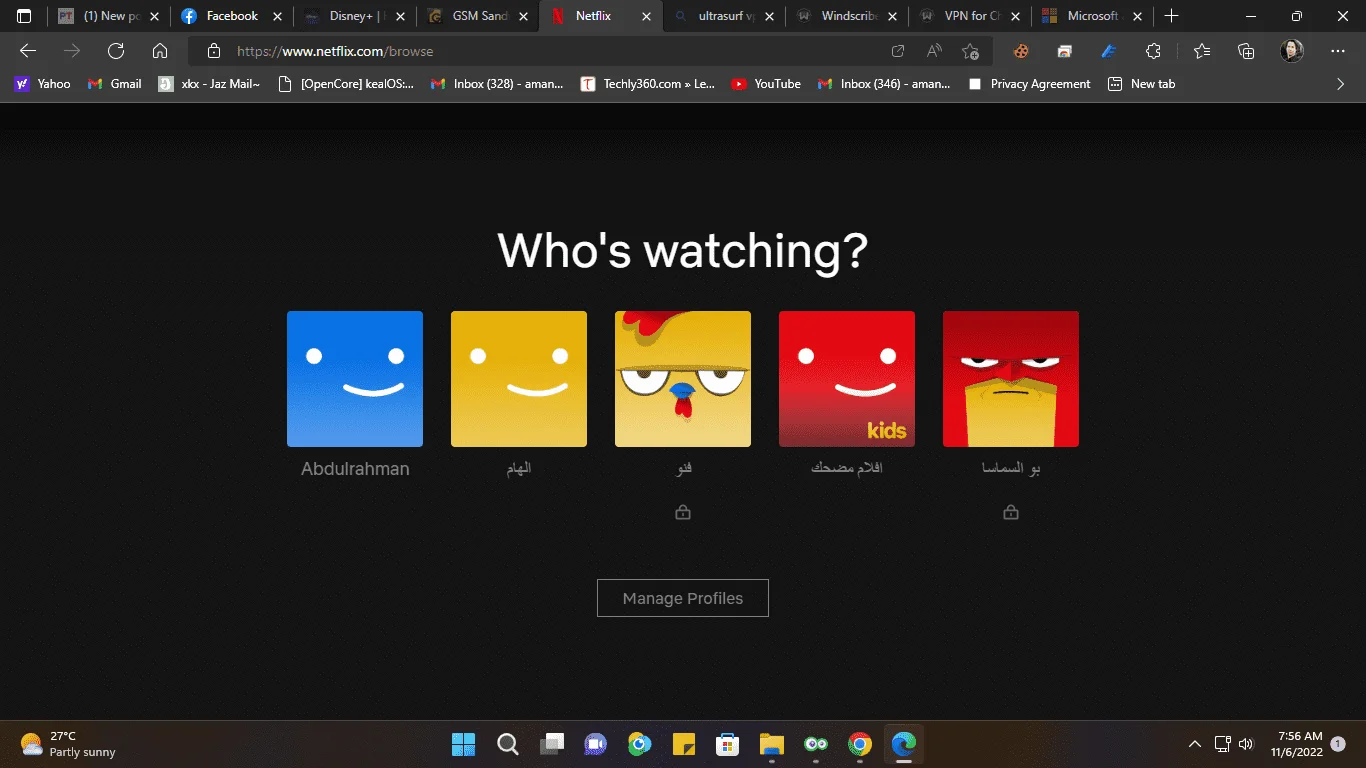Screen dimensions: 1366x768
Task: Open the browser profile picture
Action: [x=1292, y=51]
